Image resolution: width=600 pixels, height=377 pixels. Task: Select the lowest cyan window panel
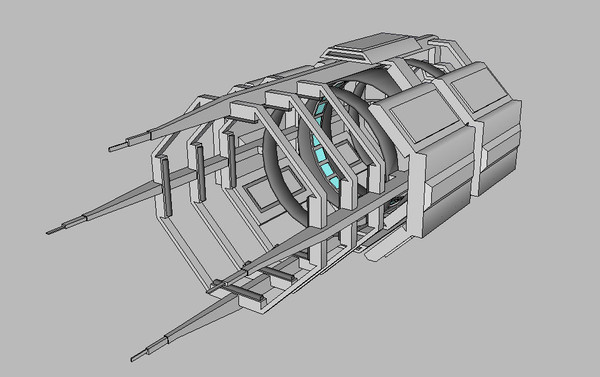(x=334, y=183)
